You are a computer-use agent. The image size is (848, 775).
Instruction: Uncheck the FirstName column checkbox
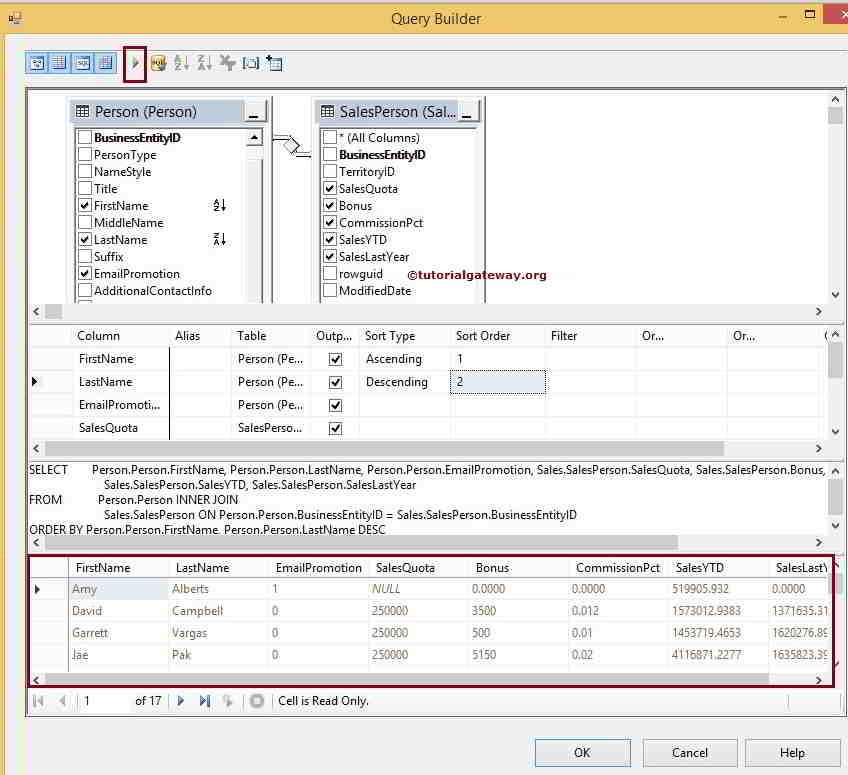(x=85, y=205)
